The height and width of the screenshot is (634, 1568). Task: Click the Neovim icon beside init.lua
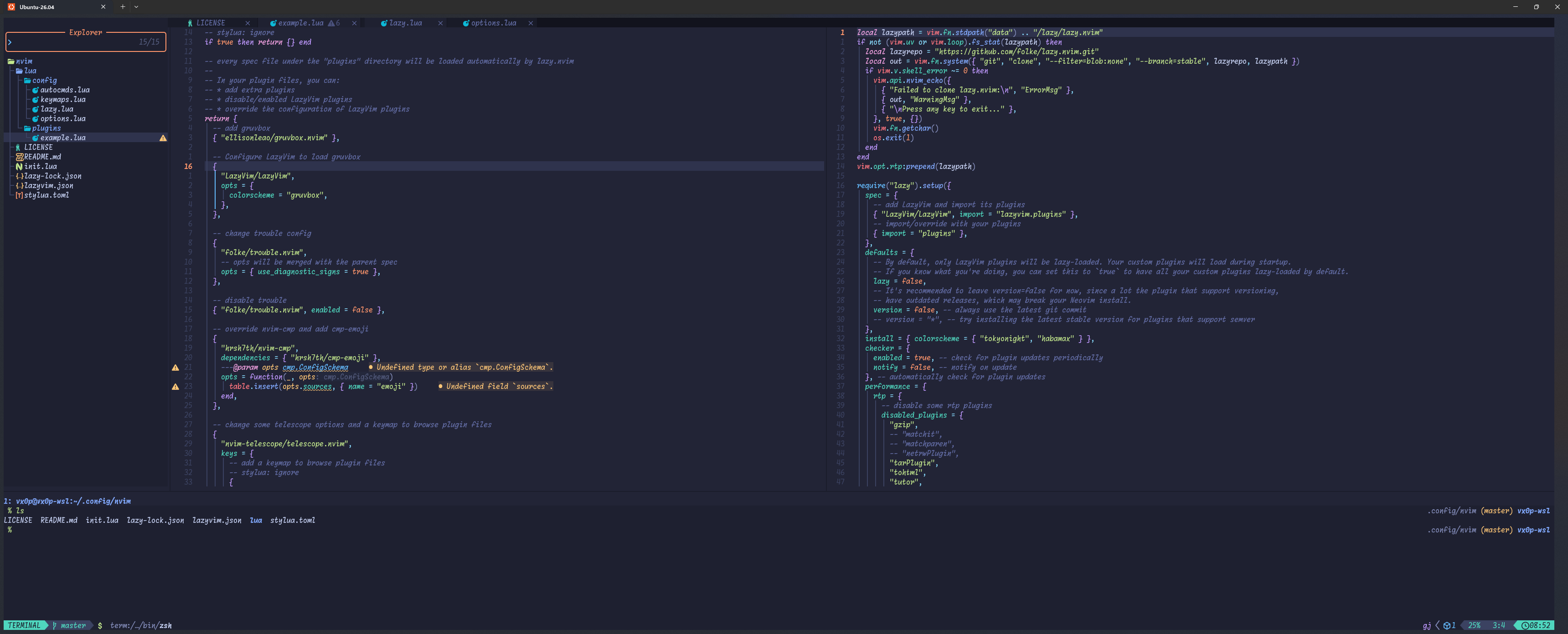click(19, 167)
